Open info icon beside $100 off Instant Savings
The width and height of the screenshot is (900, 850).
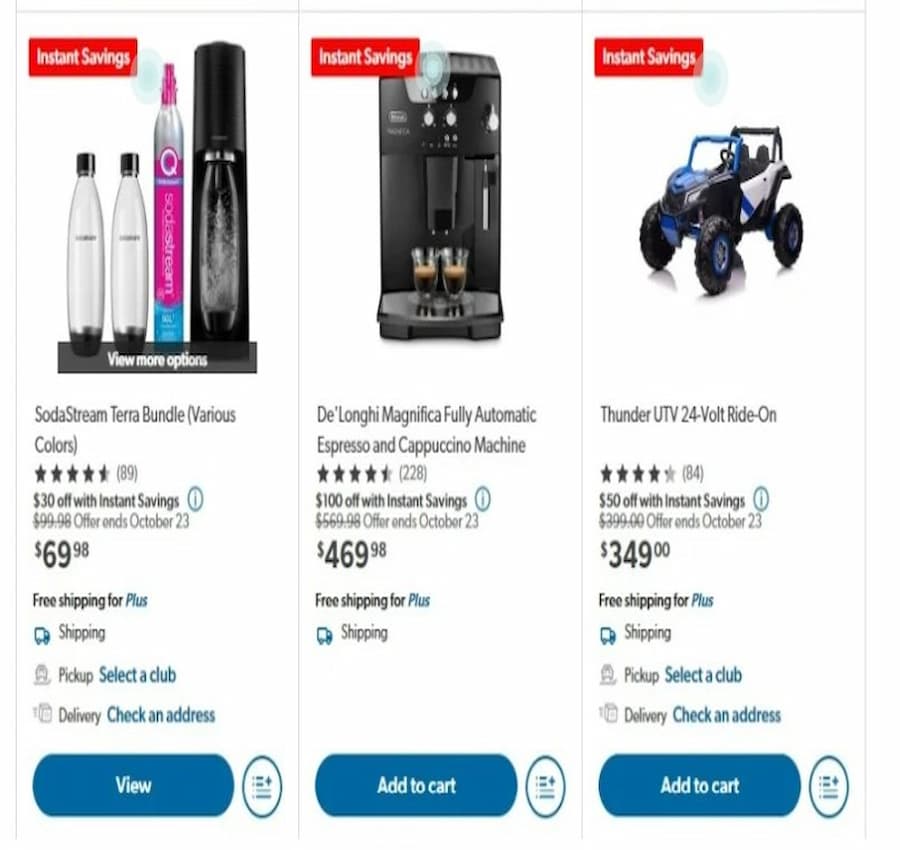tap(483, 499)
